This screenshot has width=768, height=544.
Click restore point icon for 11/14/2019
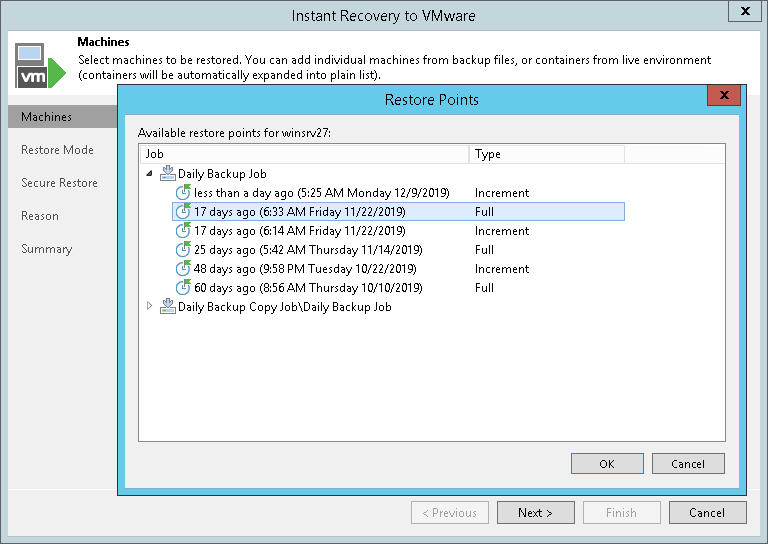(x=183, y=250)
